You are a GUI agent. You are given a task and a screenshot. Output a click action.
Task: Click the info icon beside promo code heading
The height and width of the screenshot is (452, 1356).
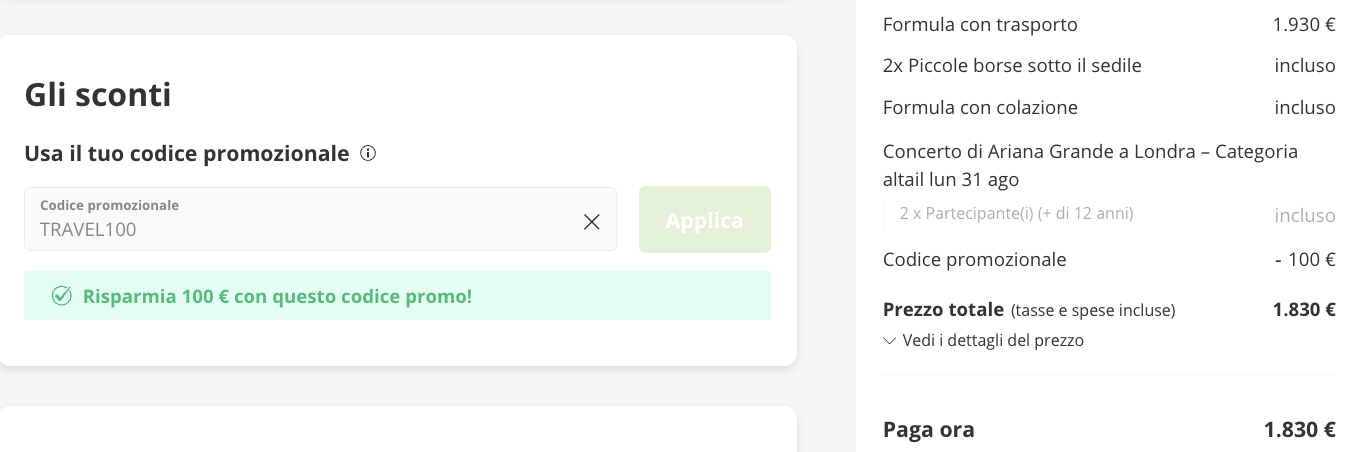tap(368, 154)
